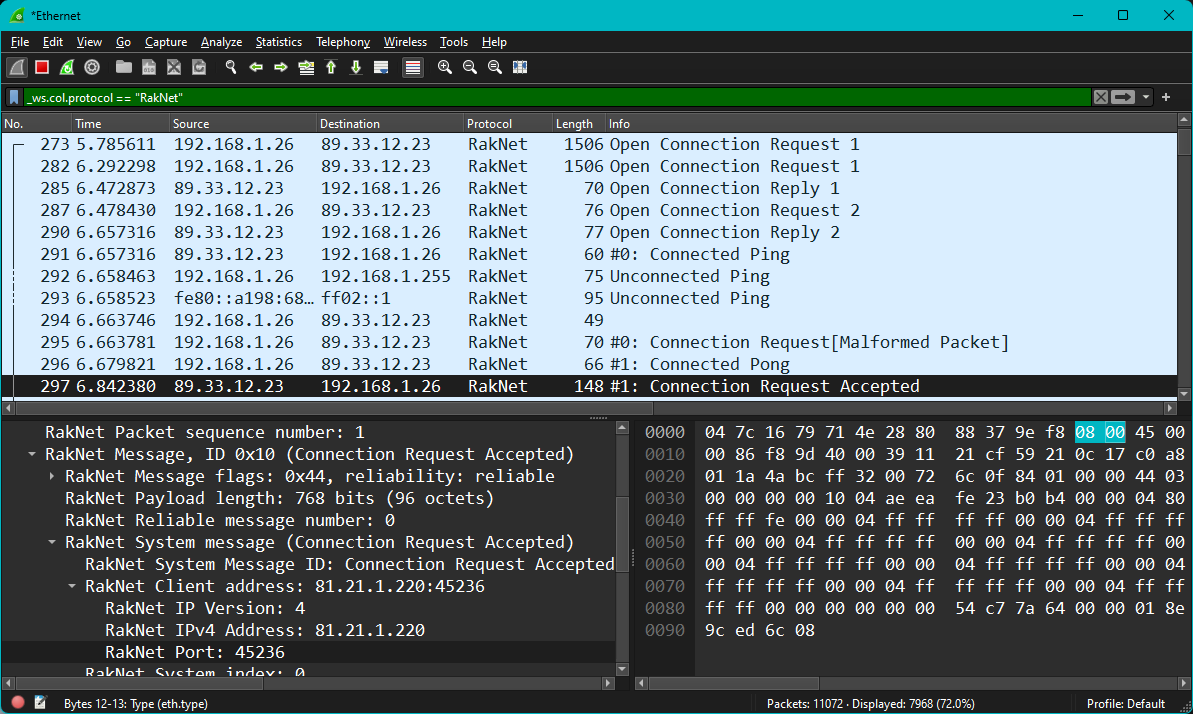Go to the last packet with down arrow icon
This screenshot has width=1193, height=714.
[356, 67]
